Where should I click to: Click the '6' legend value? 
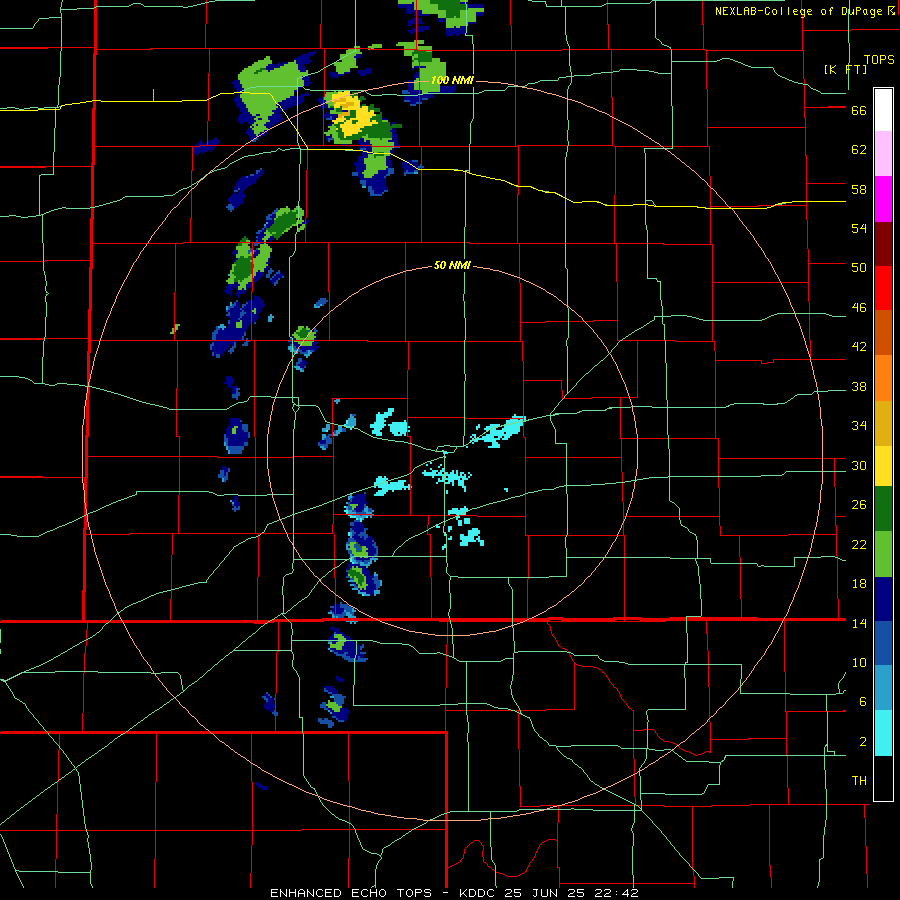click(x=863, y=702)
